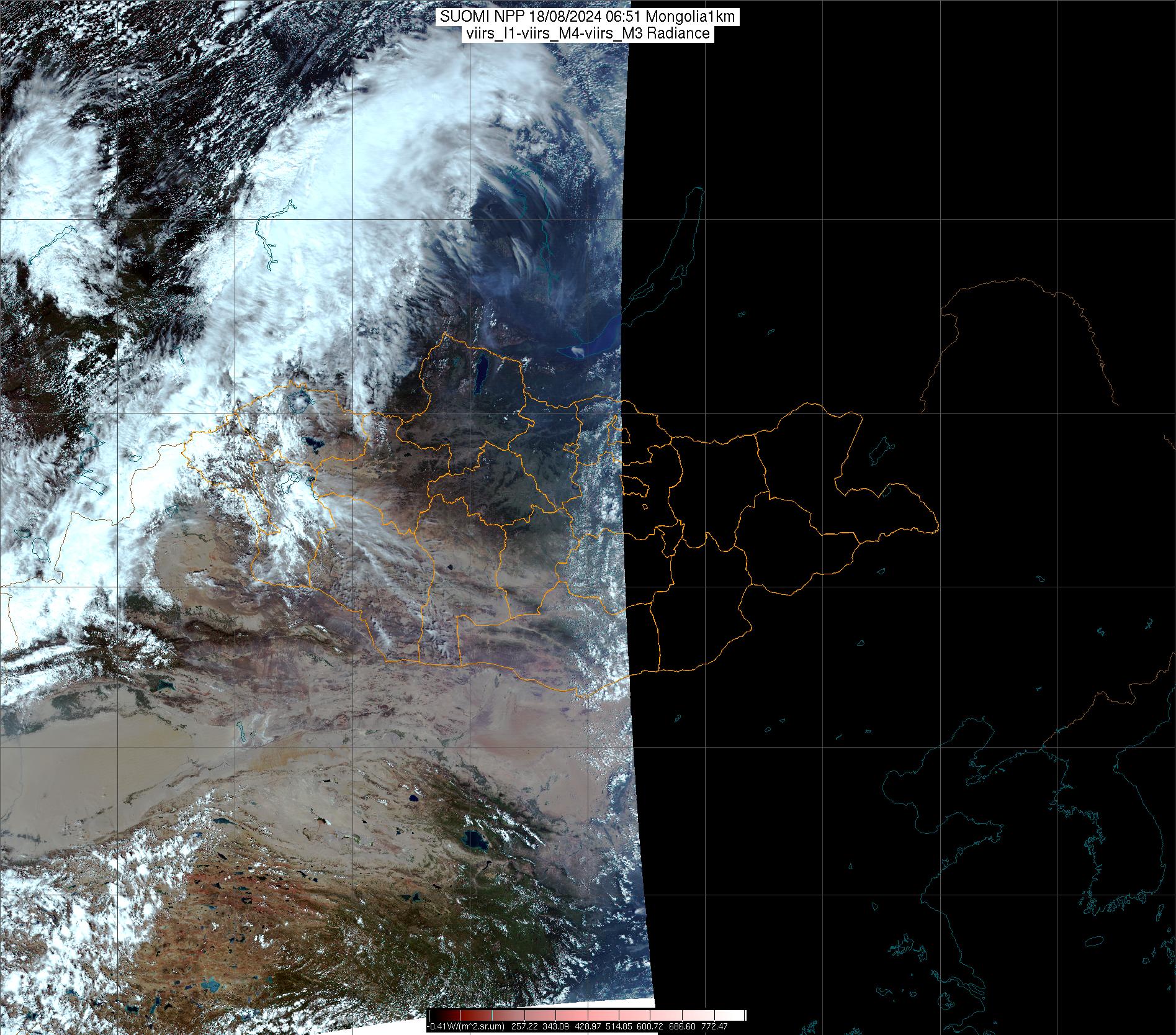The image size is (1176, 1035).
Task: Click the 'viirs_I1-viirs_M4-viirs_M3 Radiance' caption
Action: (588, 34)
